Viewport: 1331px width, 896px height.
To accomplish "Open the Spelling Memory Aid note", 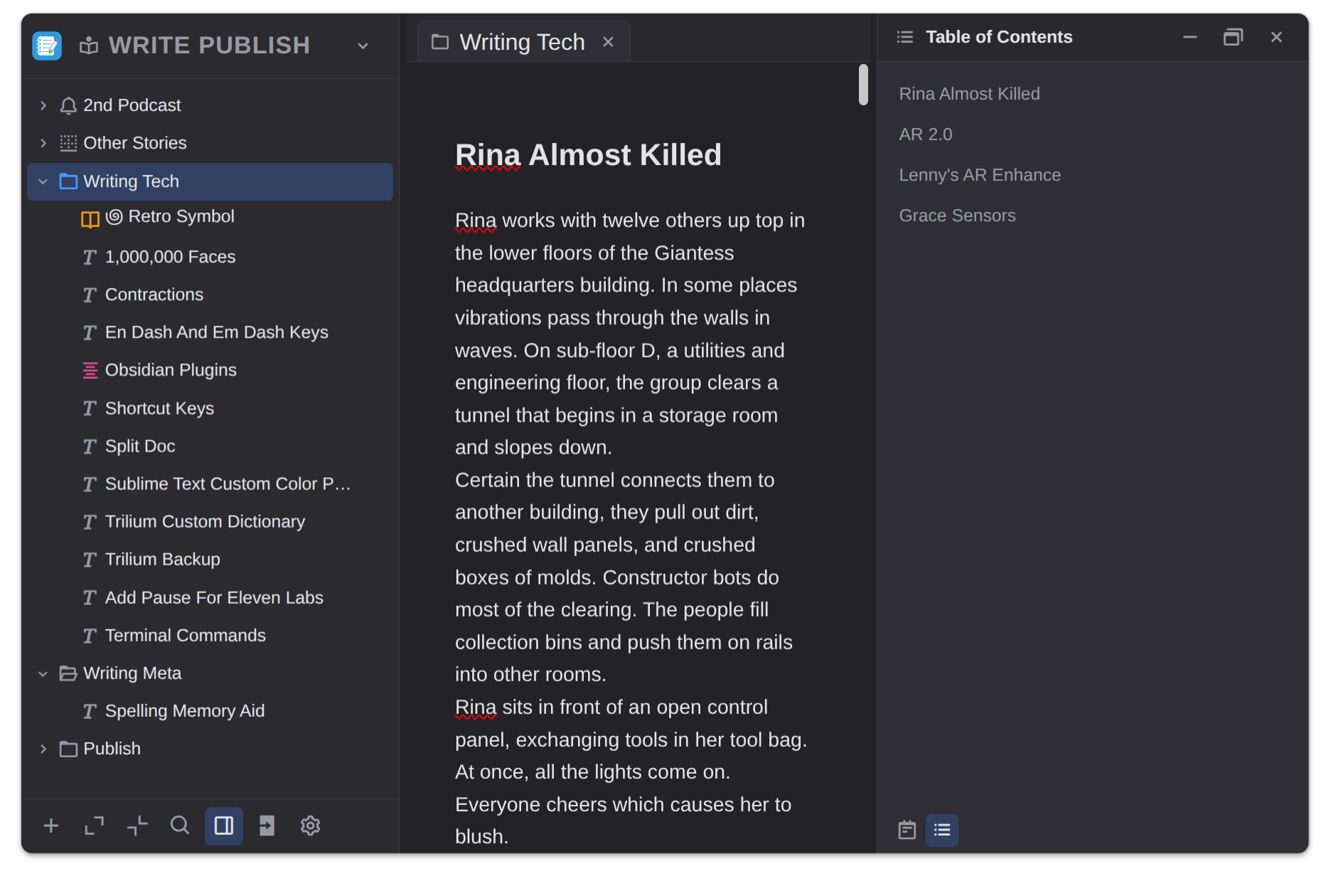I will click(185, 710).
